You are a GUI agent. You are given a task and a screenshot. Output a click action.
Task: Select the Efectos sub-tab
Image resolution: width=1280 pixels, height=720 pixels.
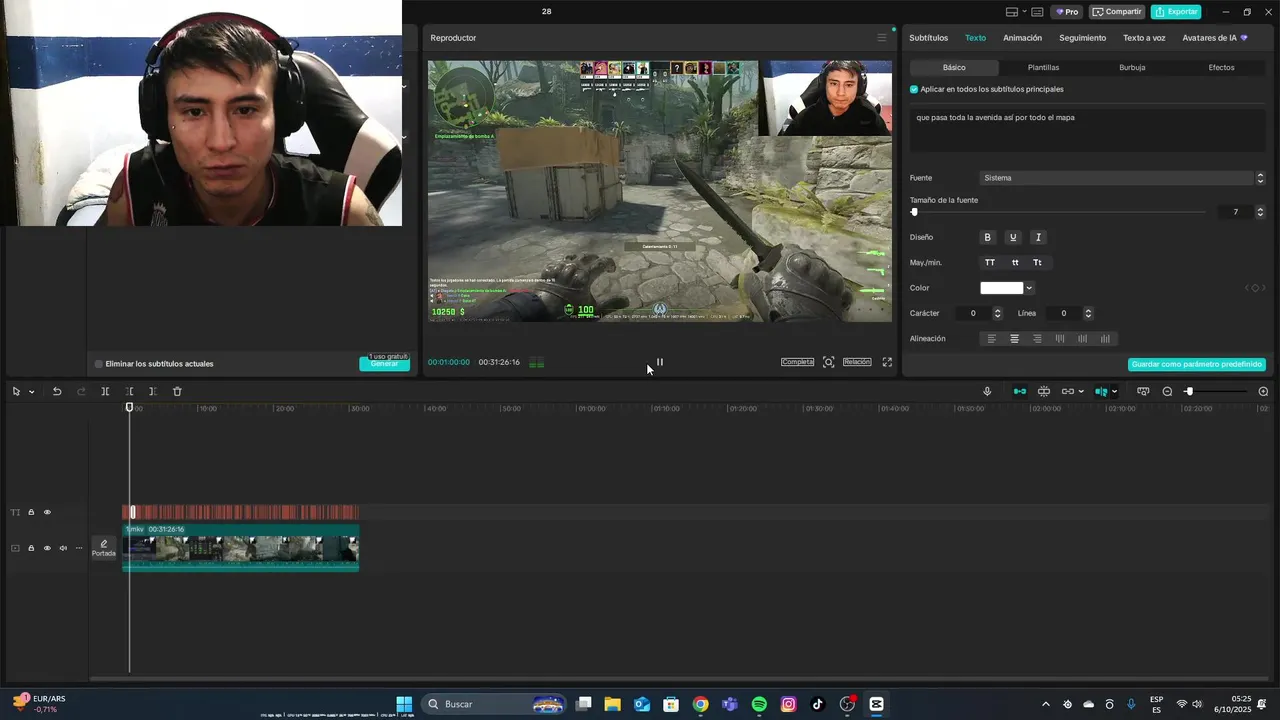pyautogui.click(x=1221, y=68)
